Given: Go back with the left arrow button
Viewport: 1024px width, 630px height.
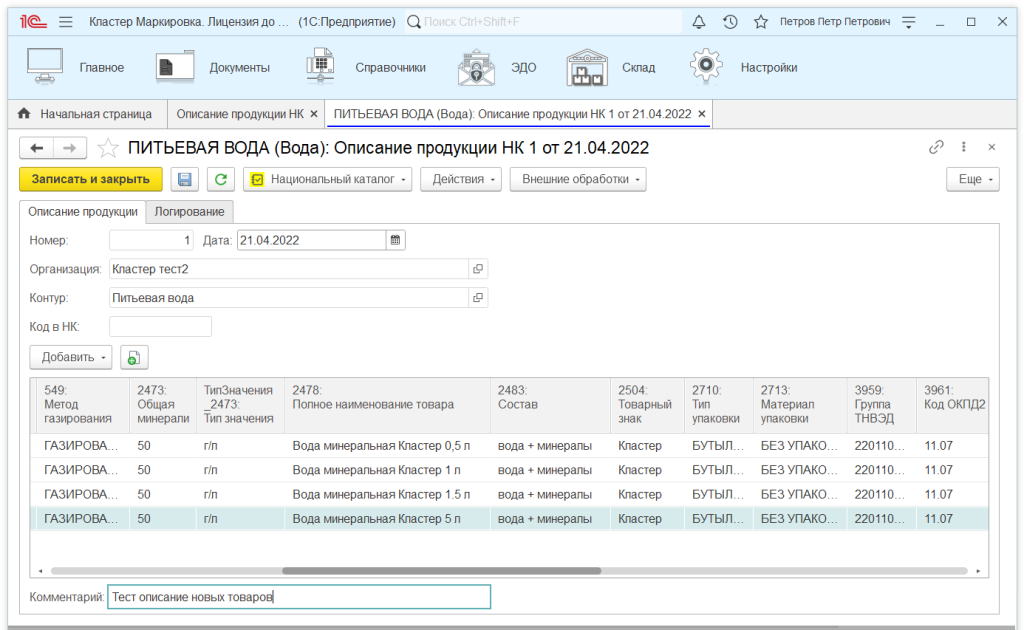Looking at the screenshot, I should 37,148.
